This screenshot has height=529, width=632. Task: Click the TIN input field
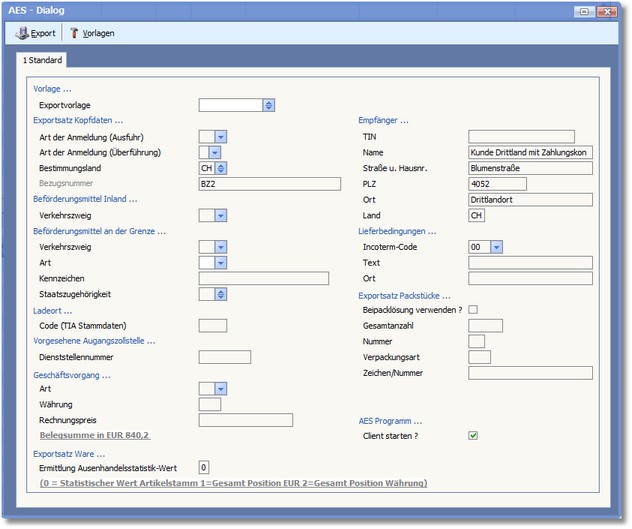pyautogui.click(x=521, y=136)
